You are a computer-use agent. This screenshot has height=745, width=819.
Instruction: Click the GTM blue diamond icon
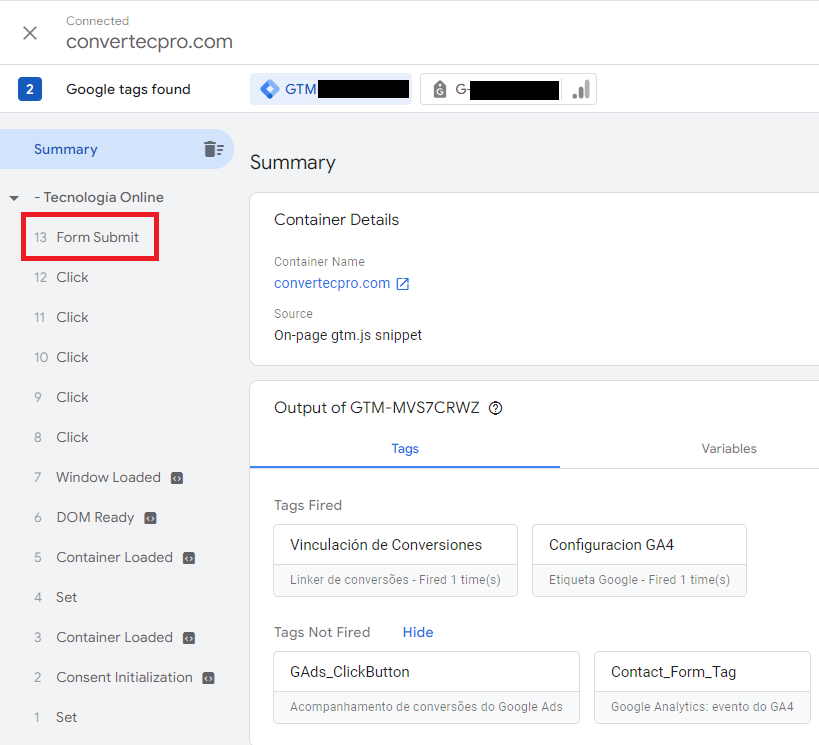[x=270, y=89]
